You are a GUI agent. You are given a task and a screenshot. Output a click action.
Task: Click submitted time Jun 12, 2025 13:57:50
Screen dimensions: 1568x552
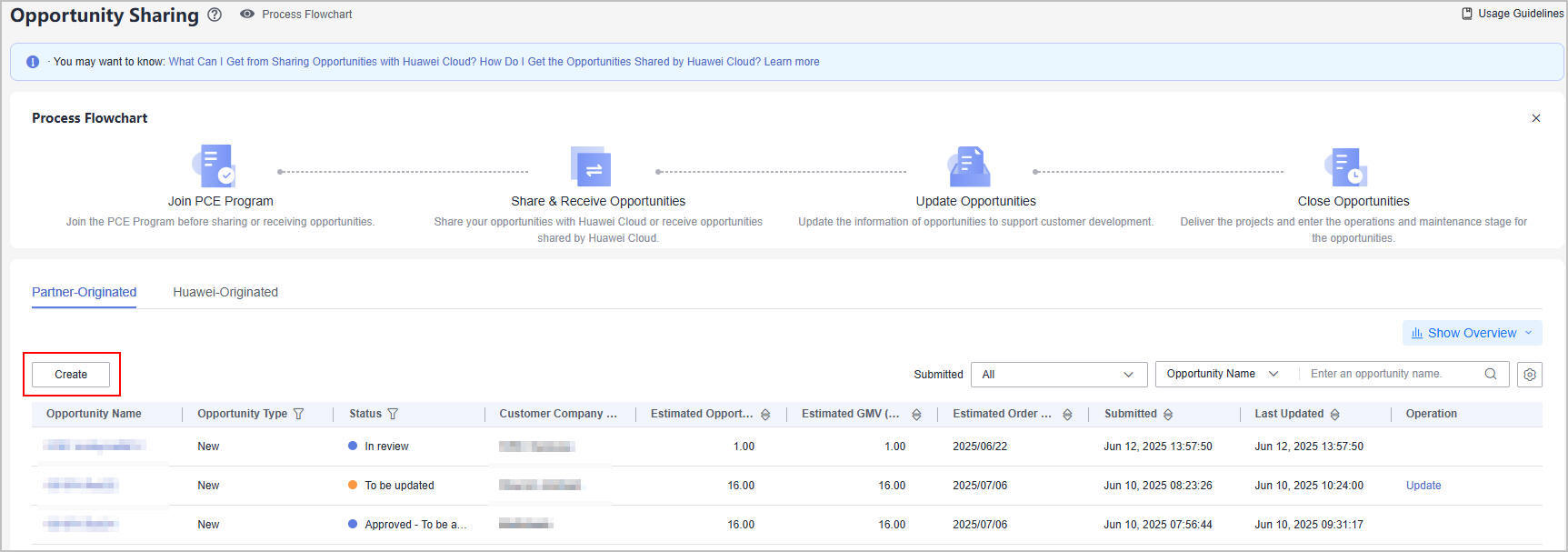[1158, 447]
